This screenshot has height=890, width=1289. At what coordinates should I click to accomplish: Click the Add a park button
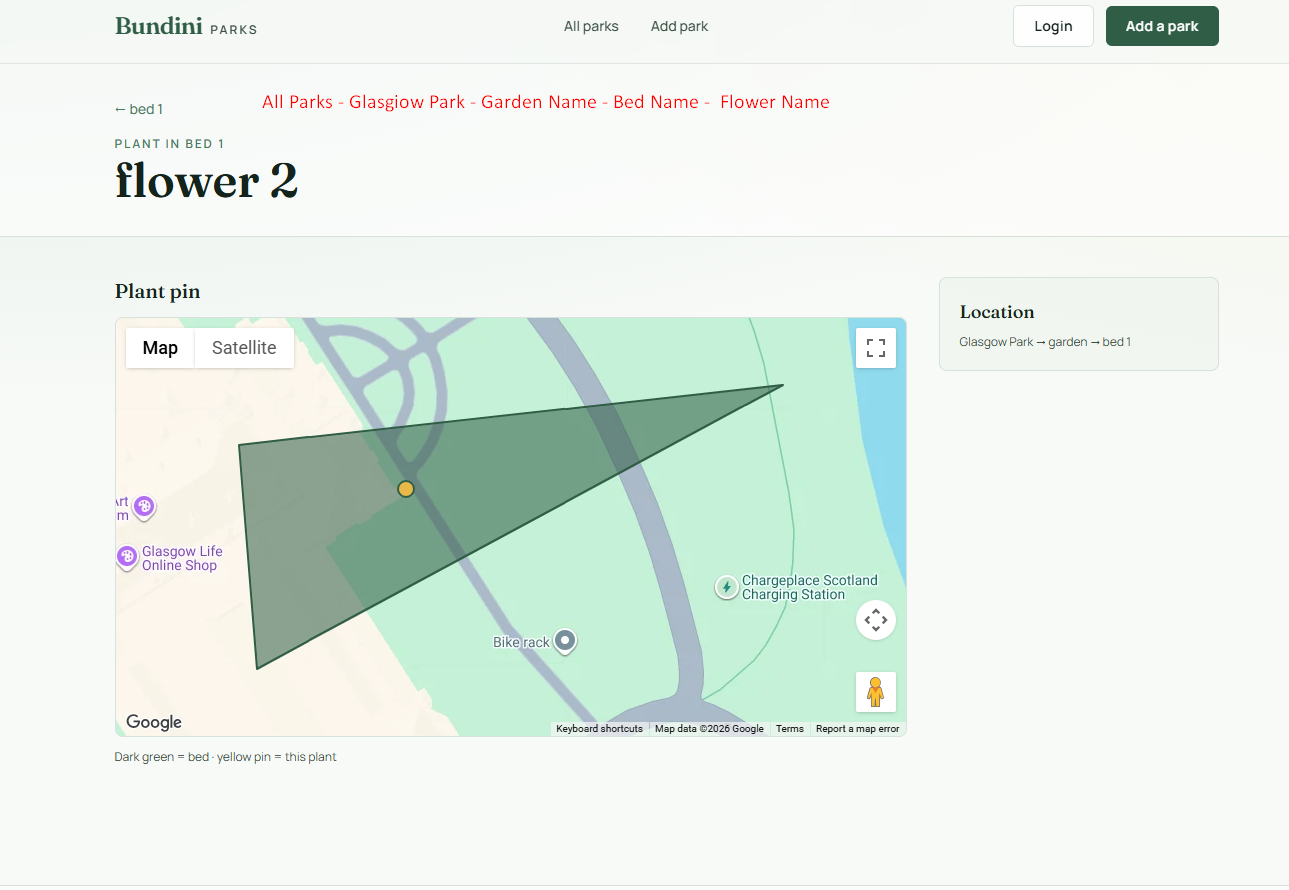coord(1162,26)
